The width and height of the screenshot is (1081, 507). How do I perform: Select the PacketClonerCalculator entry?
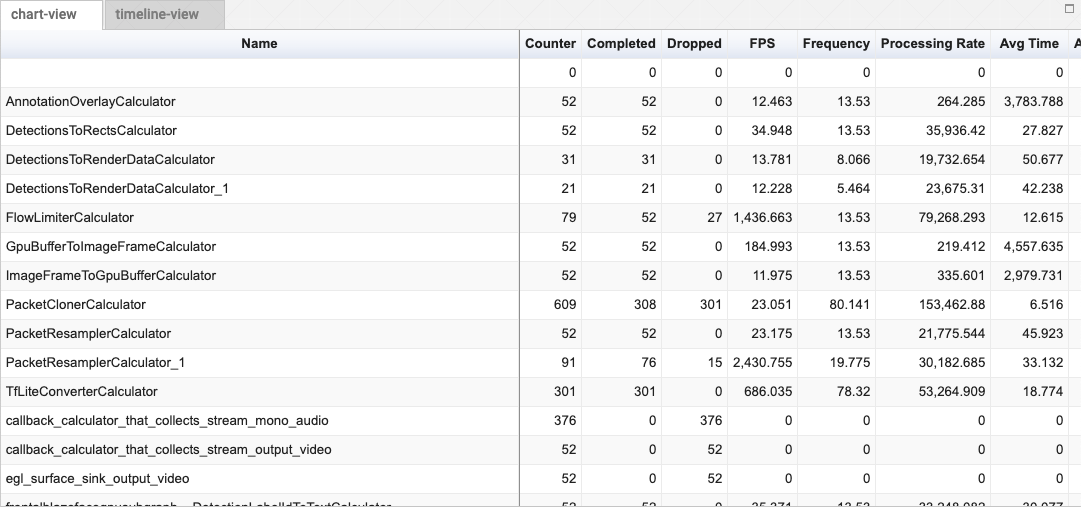click(x=76, y=304)
